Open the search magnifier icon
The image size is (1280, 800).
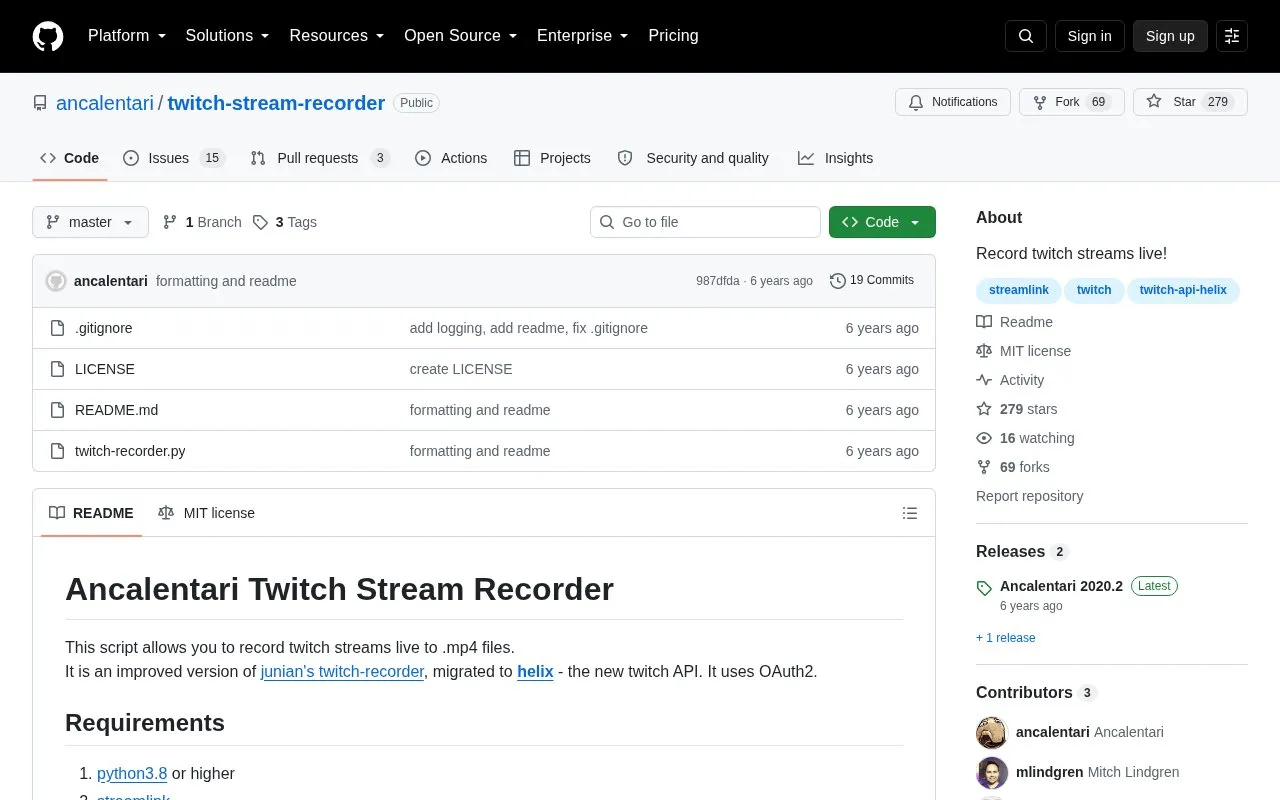pos(1026,36)
